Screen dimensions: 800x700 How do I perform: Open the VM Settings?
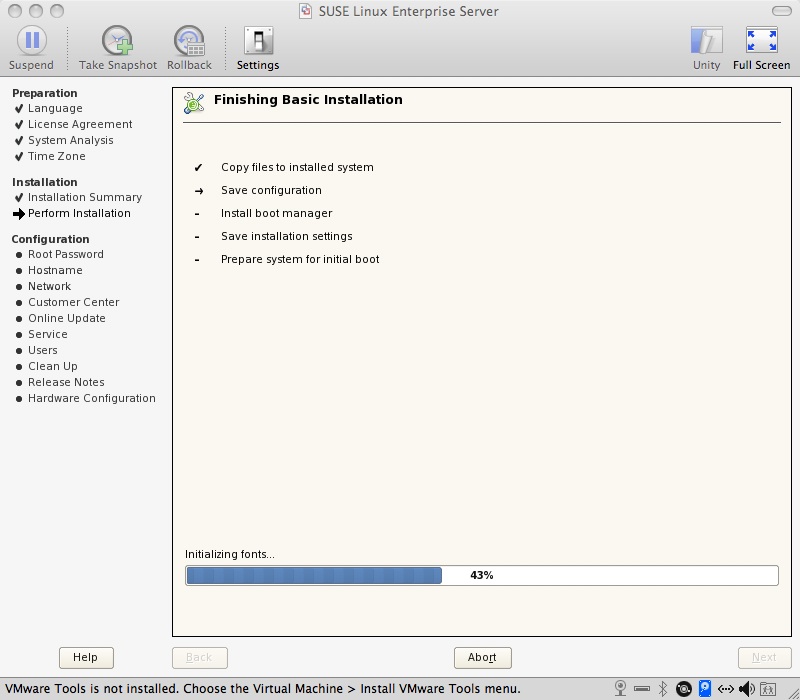258,48
